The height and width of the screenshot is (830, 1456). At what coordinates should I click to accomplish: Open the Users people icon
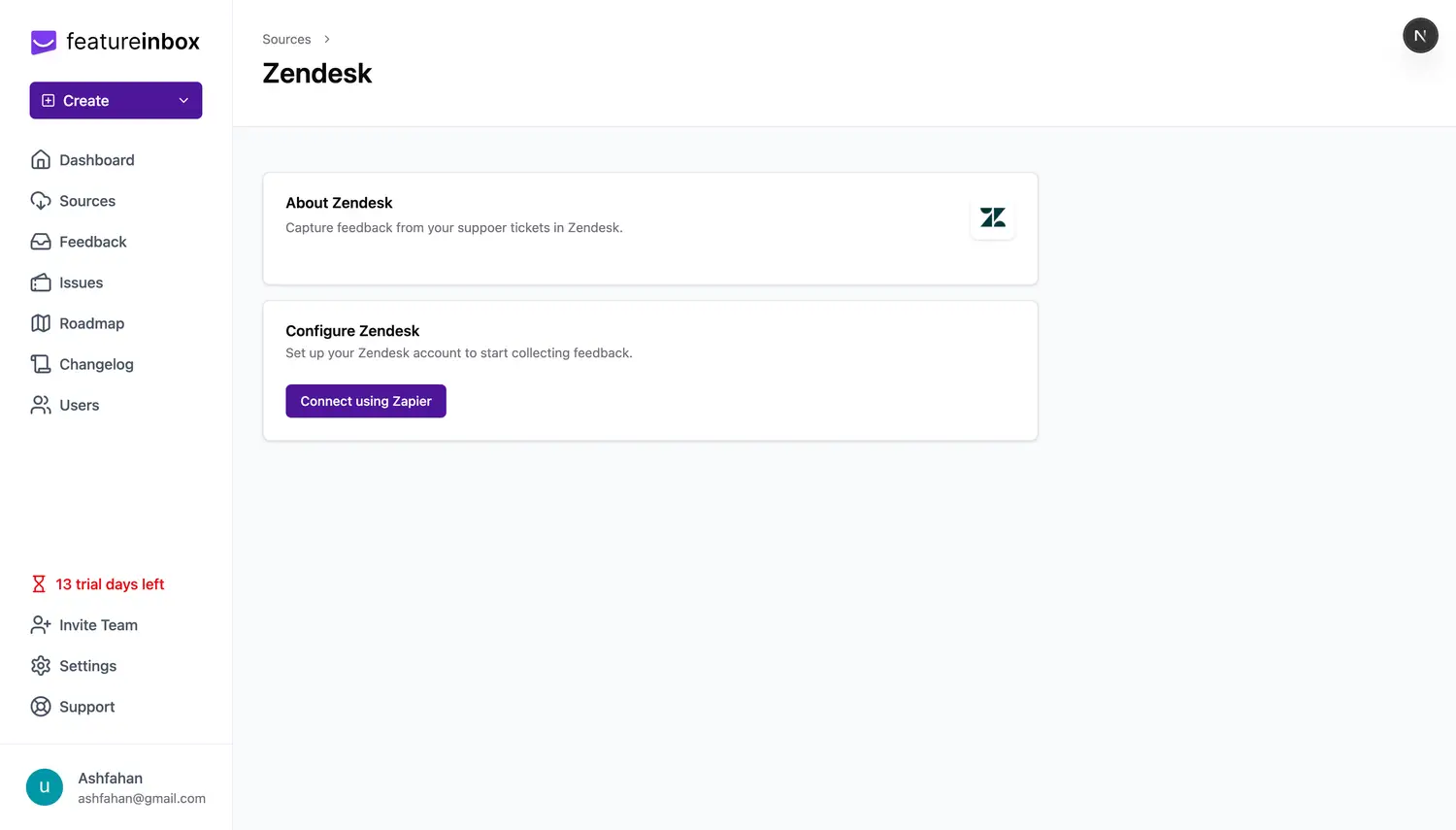point(41,405)
